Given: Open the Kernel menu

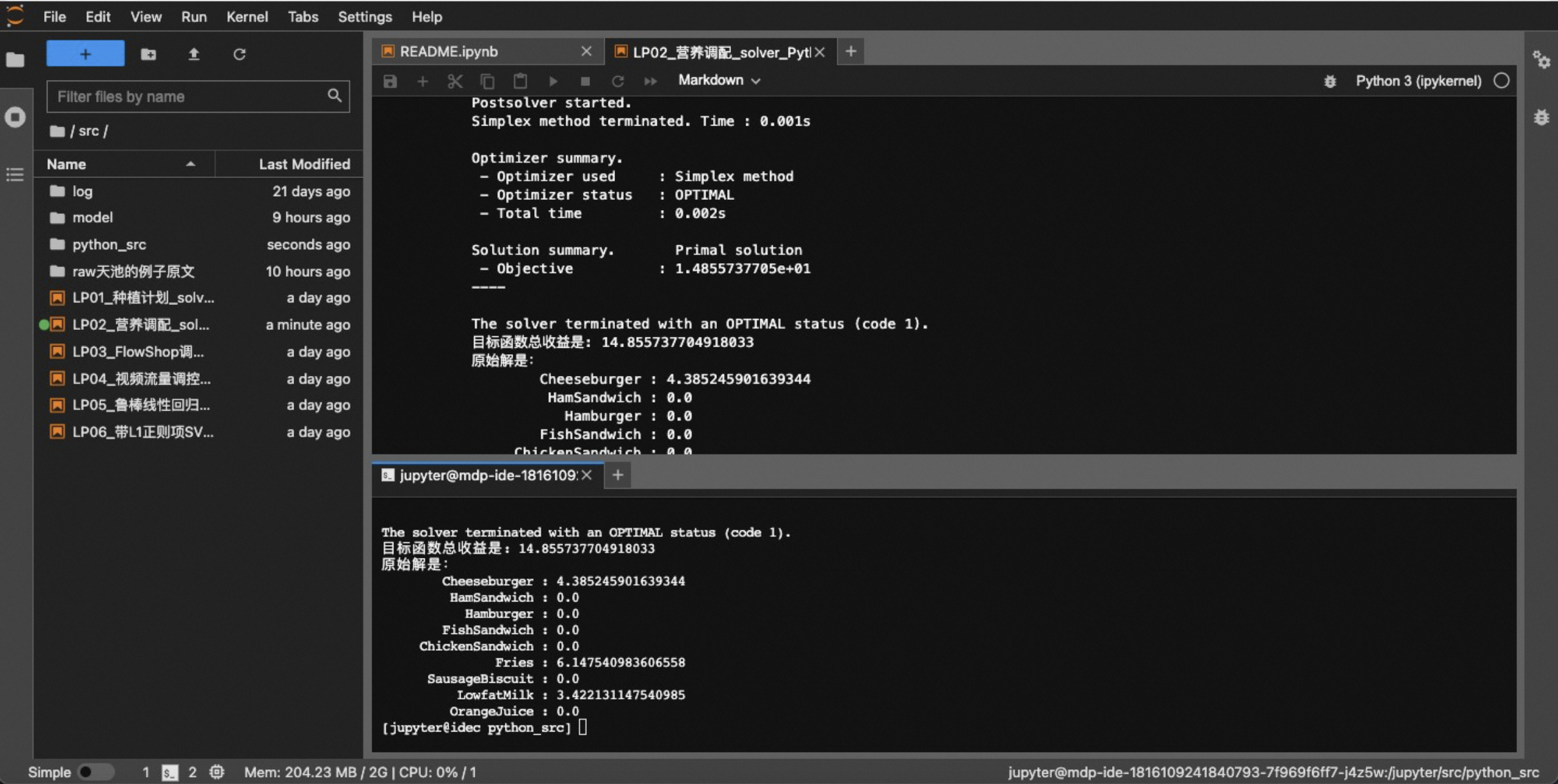Looking at the screenshot, I should tap(247, 17).
